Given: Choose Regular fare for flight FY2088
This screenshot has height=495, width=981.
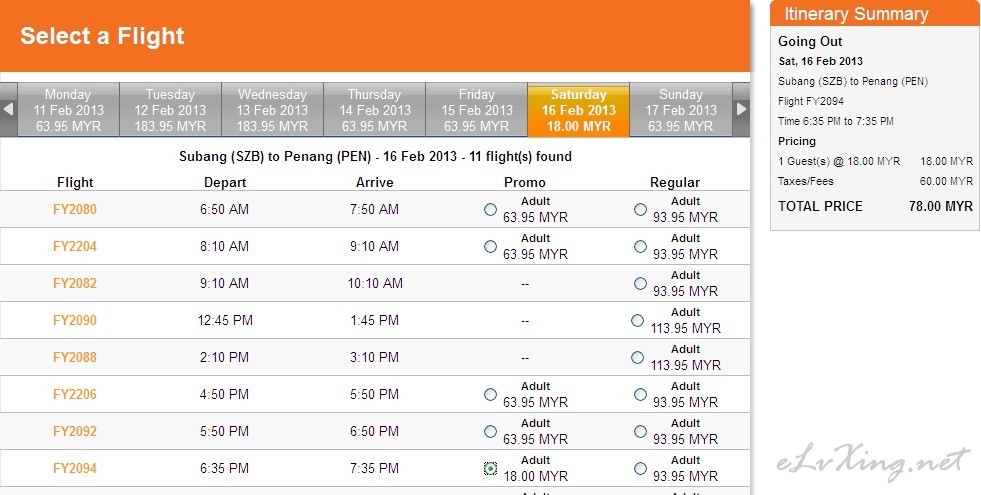Looking at the screenshot, I should (638, 357).
